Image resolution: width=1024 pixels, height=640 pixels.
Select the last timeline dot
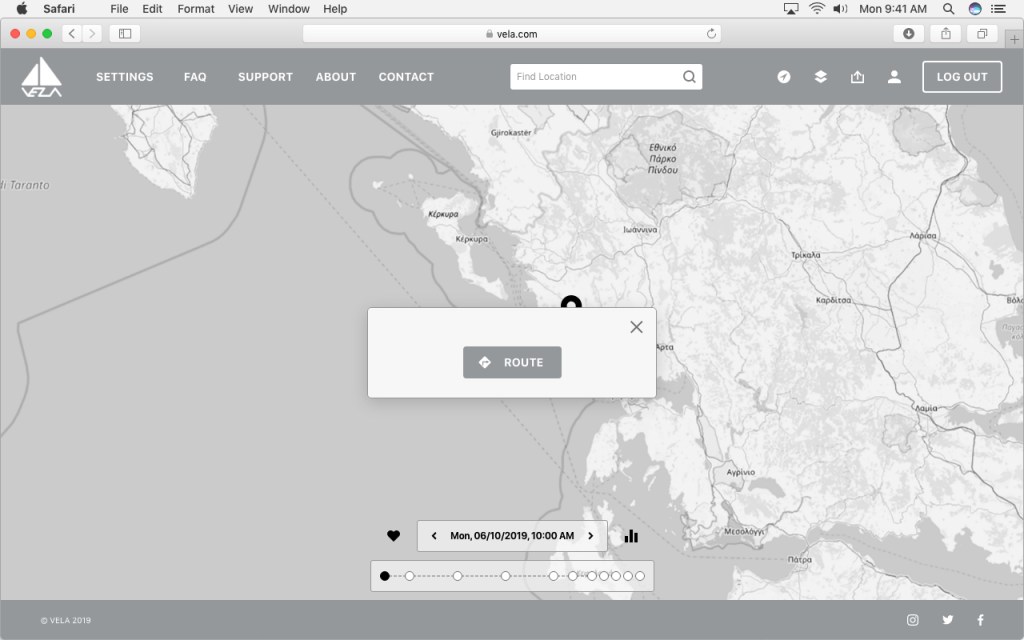point(640,576)
